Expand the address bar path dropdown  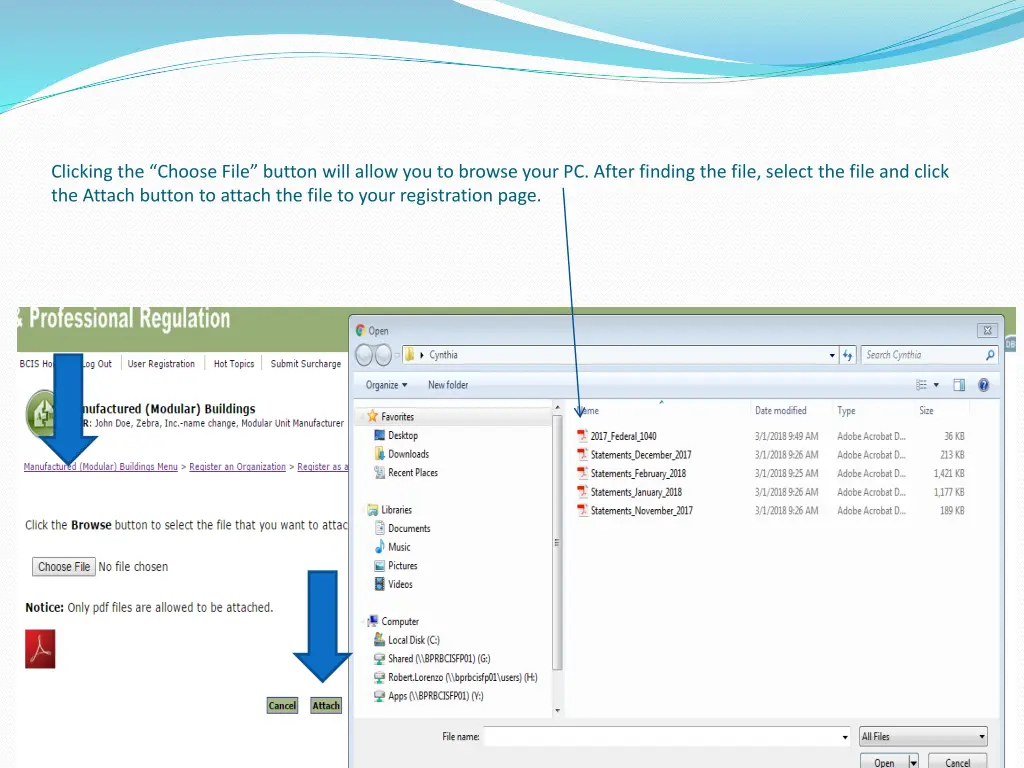coord(832,355)
